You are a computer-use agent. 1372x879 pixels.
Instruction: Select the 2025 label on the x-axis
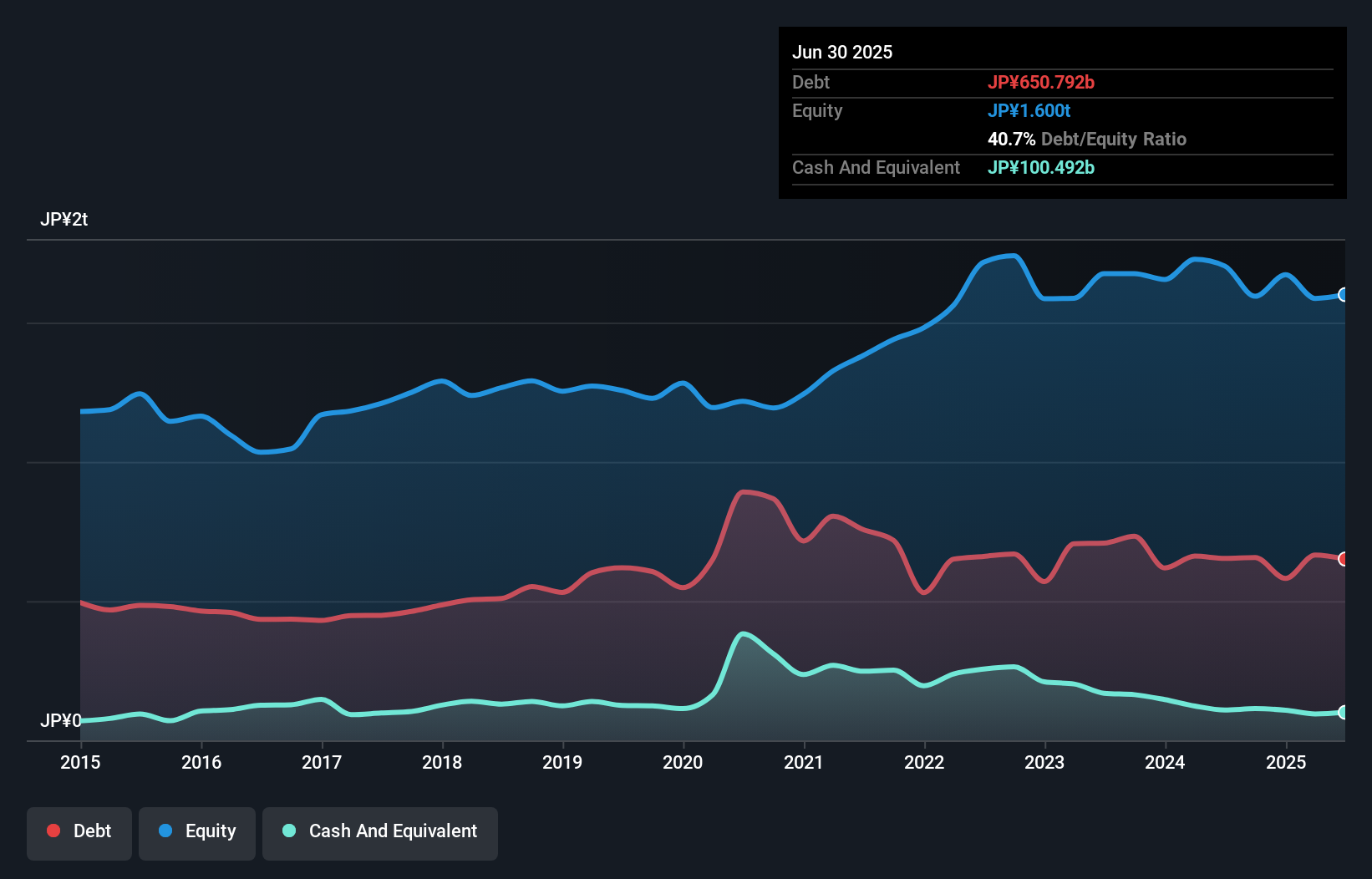(1286, 762)
